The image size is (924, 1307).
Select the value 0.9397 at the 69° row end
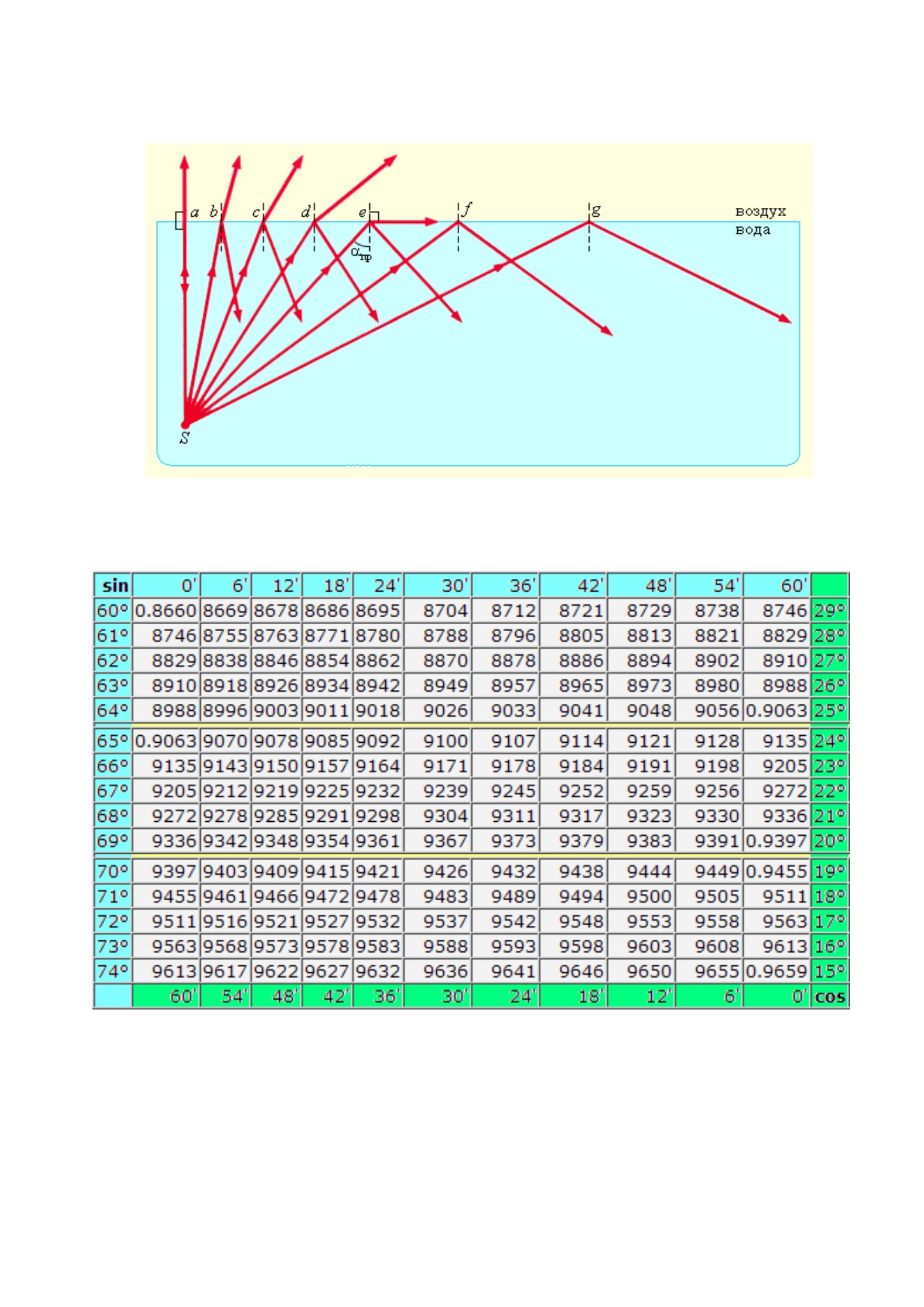tap(777, 840)
